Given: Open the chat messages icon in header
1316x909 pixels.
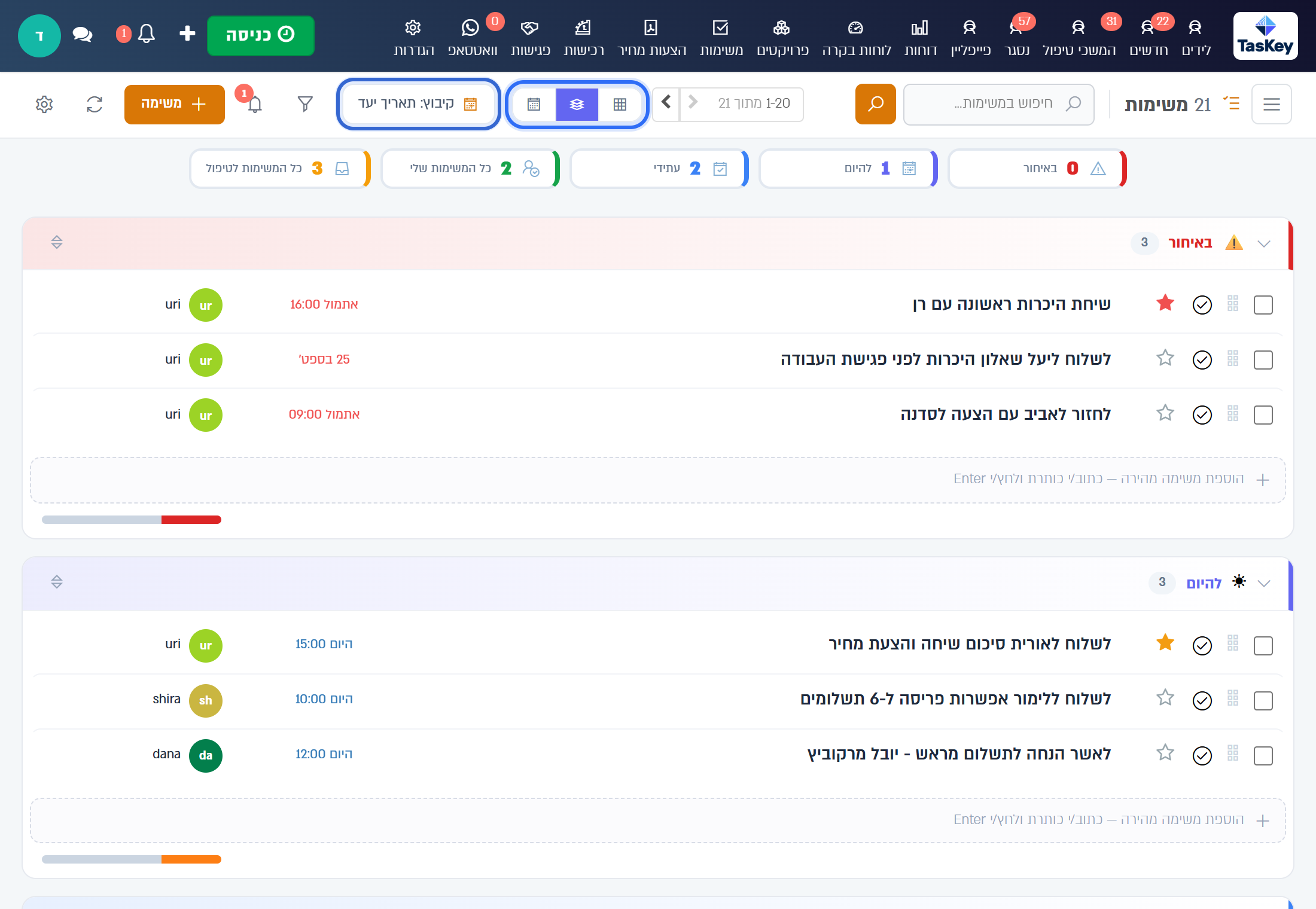Looking at the screenshot, I should point(82,34).
